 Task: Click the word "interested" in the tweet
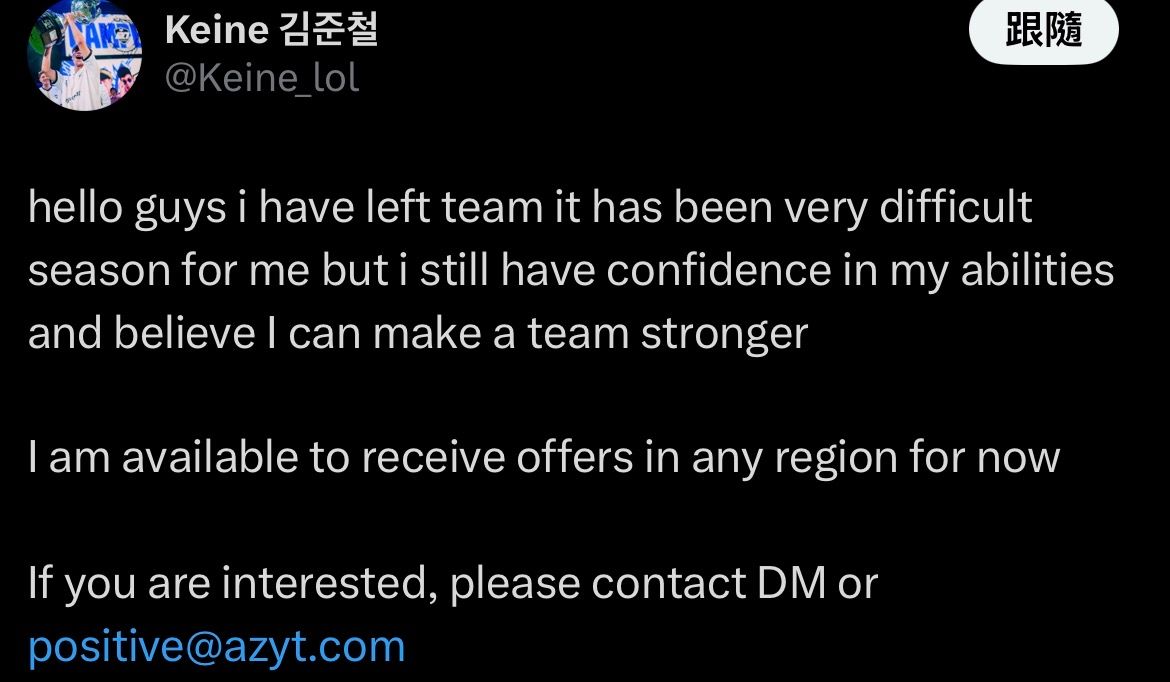328,583
